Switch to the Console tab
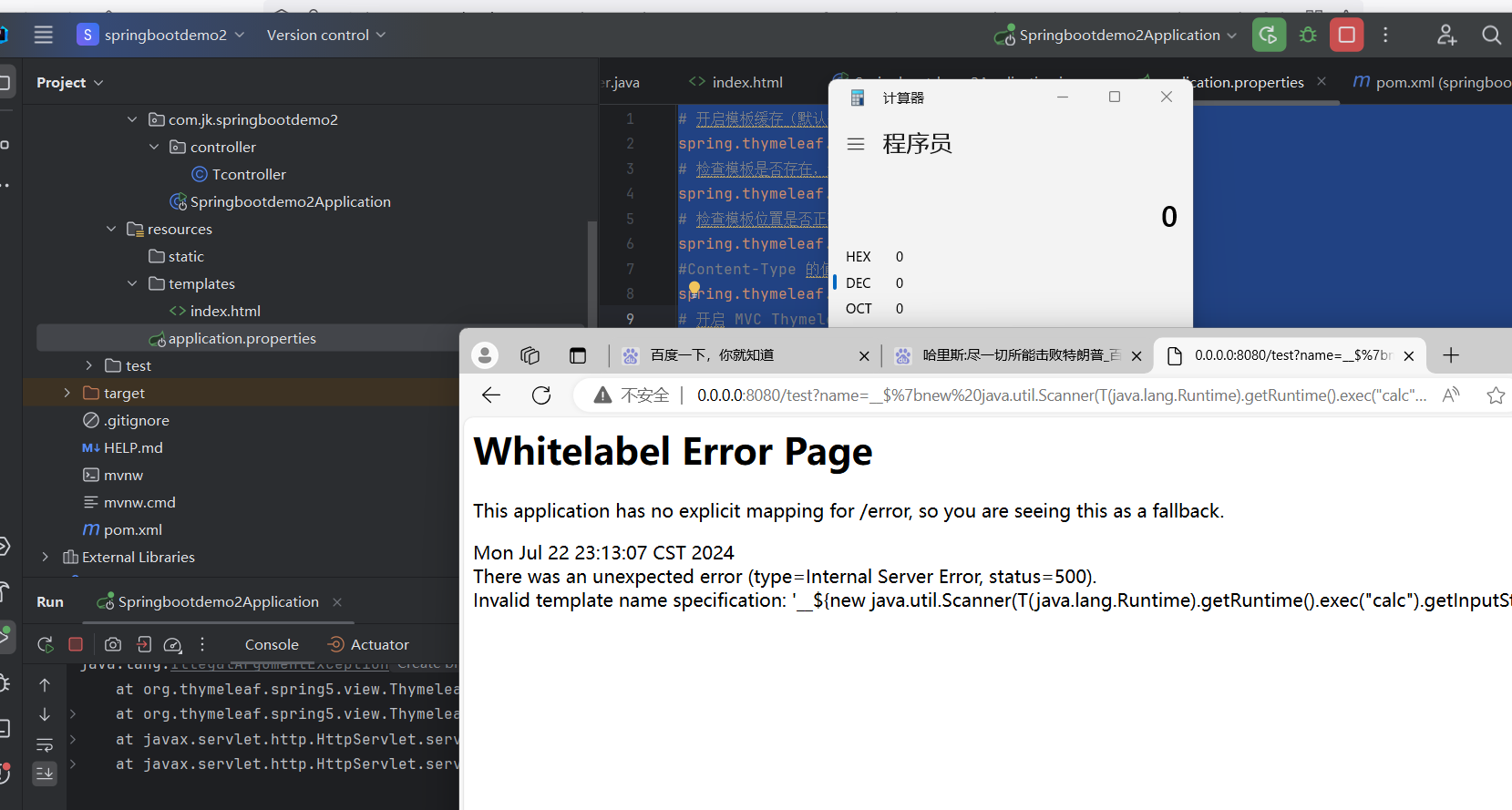This screenshot has height=810, width=1512. tap(272, 644)
